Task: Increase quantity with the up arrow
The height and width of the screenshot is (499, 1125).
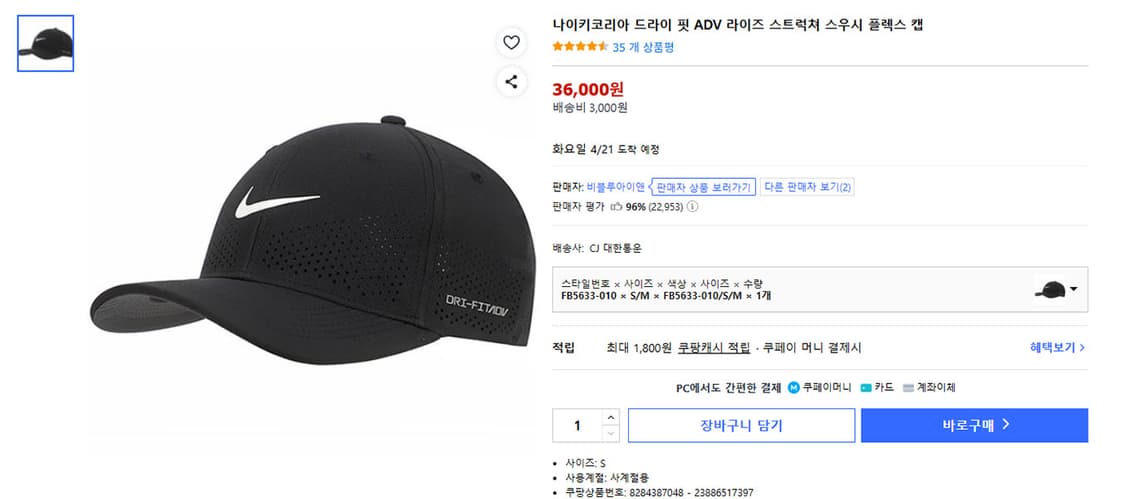Action: pos(611,417)
